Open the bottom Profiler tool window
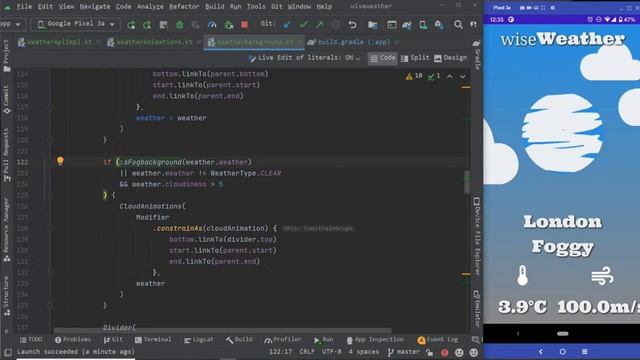This screenshot has width=640, height=360. coord(282,340)
